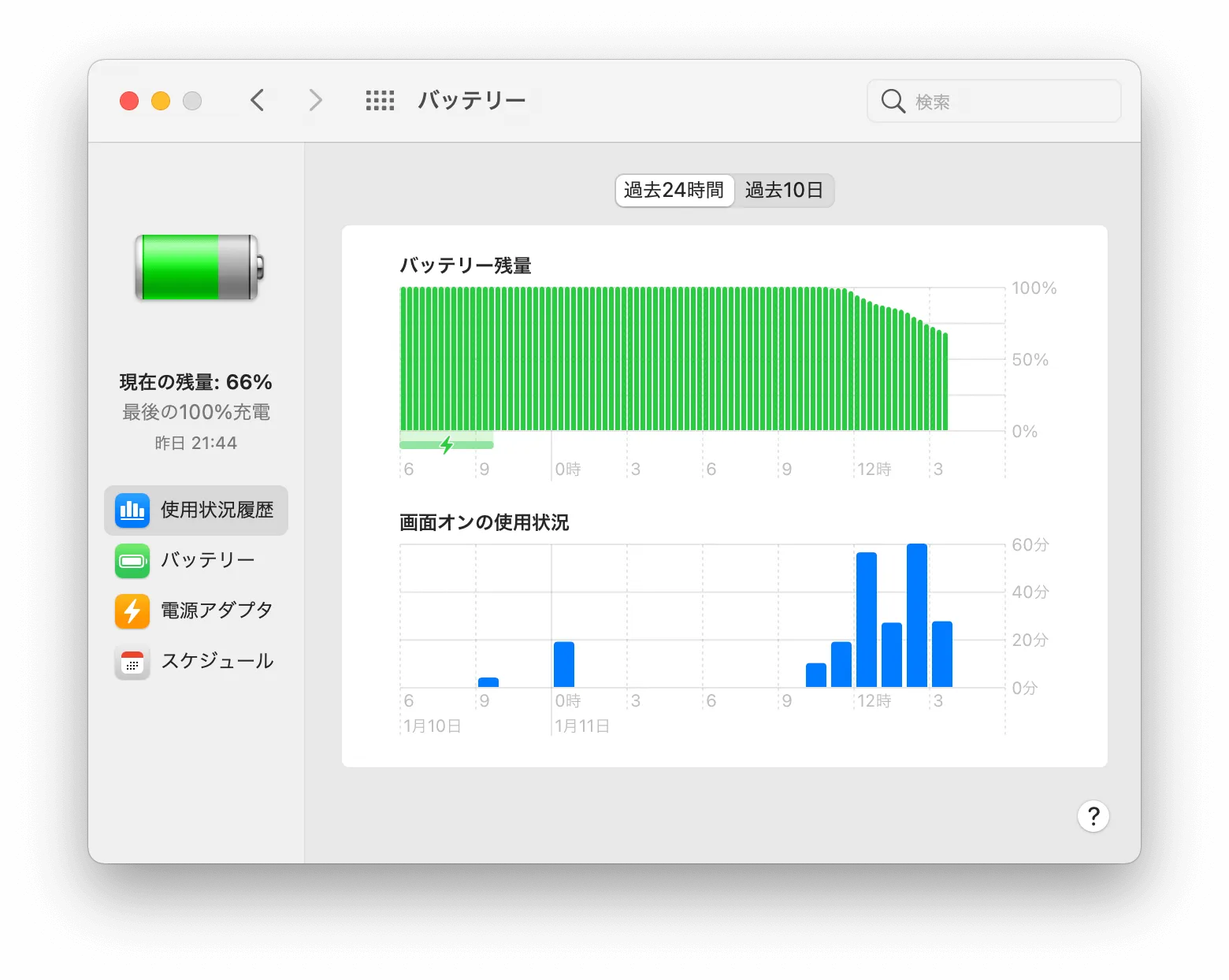Screen dimensions: 1229x980
Task: Open help with the question mark button
Action: pyautogui.click(x=1093, y=816)
